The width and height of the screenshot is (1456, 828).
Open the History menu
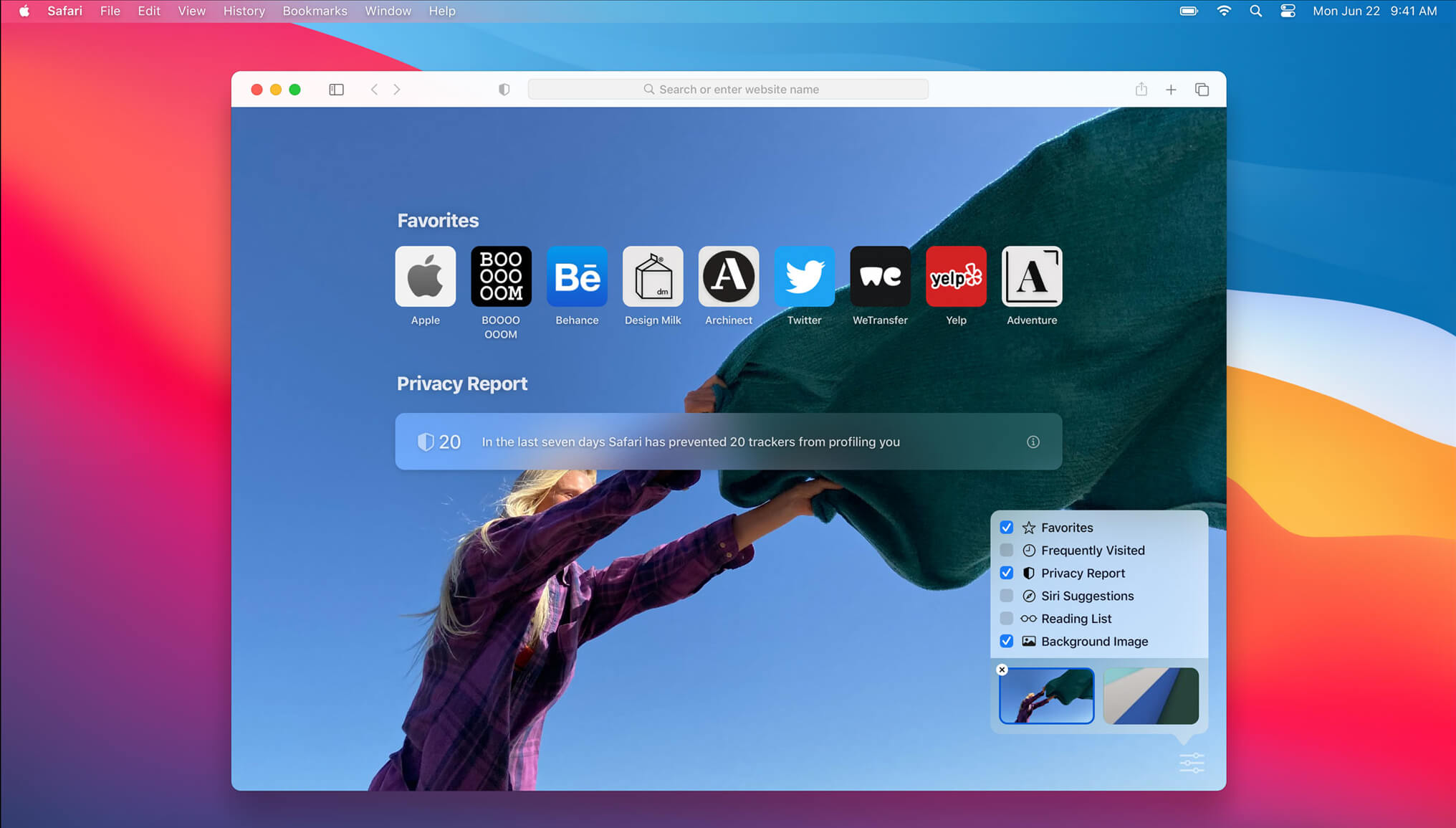244,11
